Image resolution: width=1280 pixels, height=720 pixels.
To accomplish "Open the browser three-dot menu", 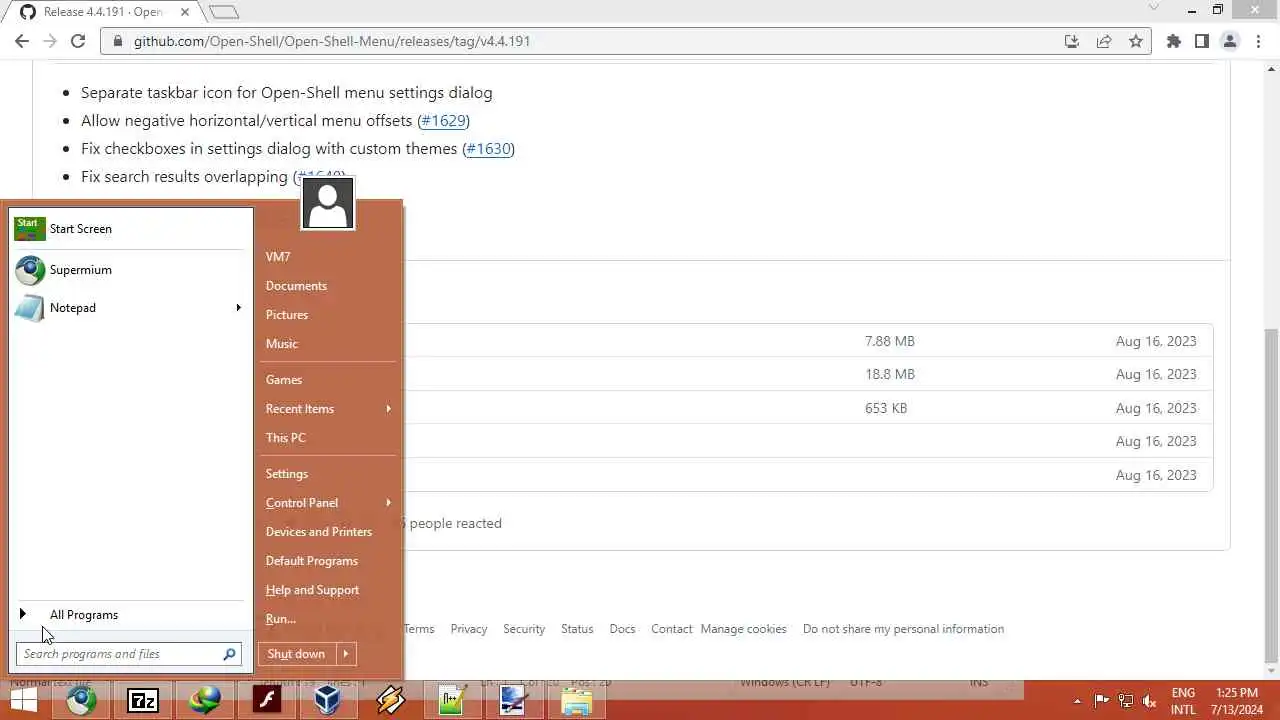I will click(1259, 41).
